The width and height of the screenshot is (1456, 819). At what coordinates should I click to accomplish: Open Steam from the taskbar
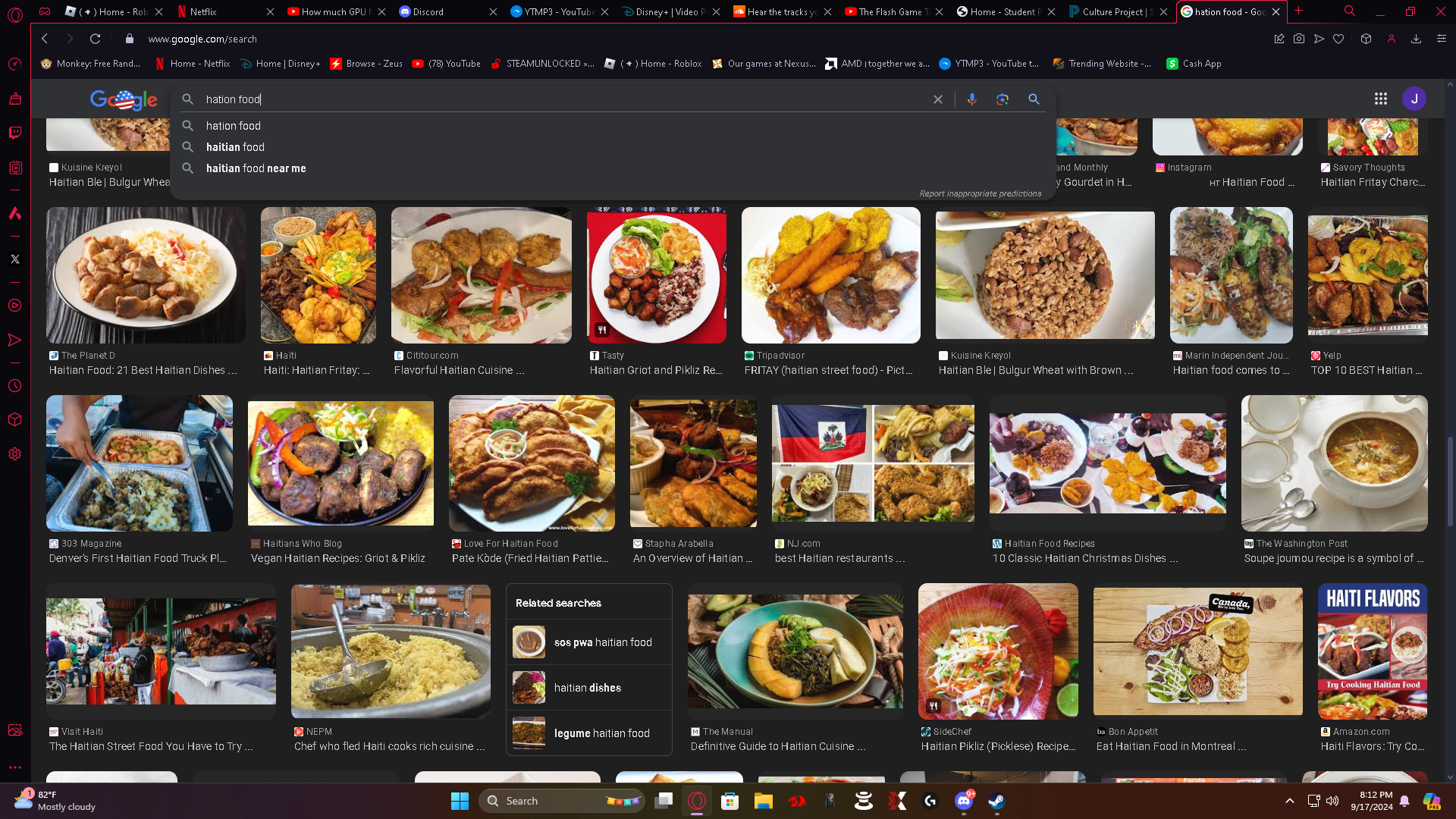click(x=996, y=801)
